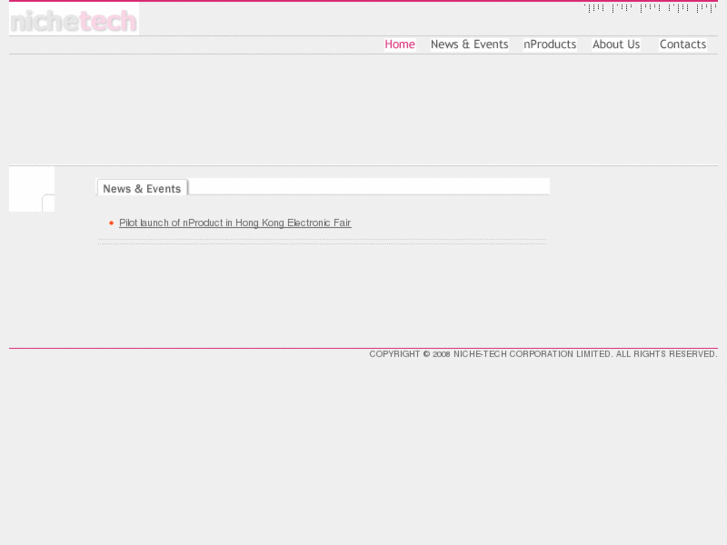The height and width of the screenshot is (545, 727).
Task: Click the nichetech logo
Action: 74,19
